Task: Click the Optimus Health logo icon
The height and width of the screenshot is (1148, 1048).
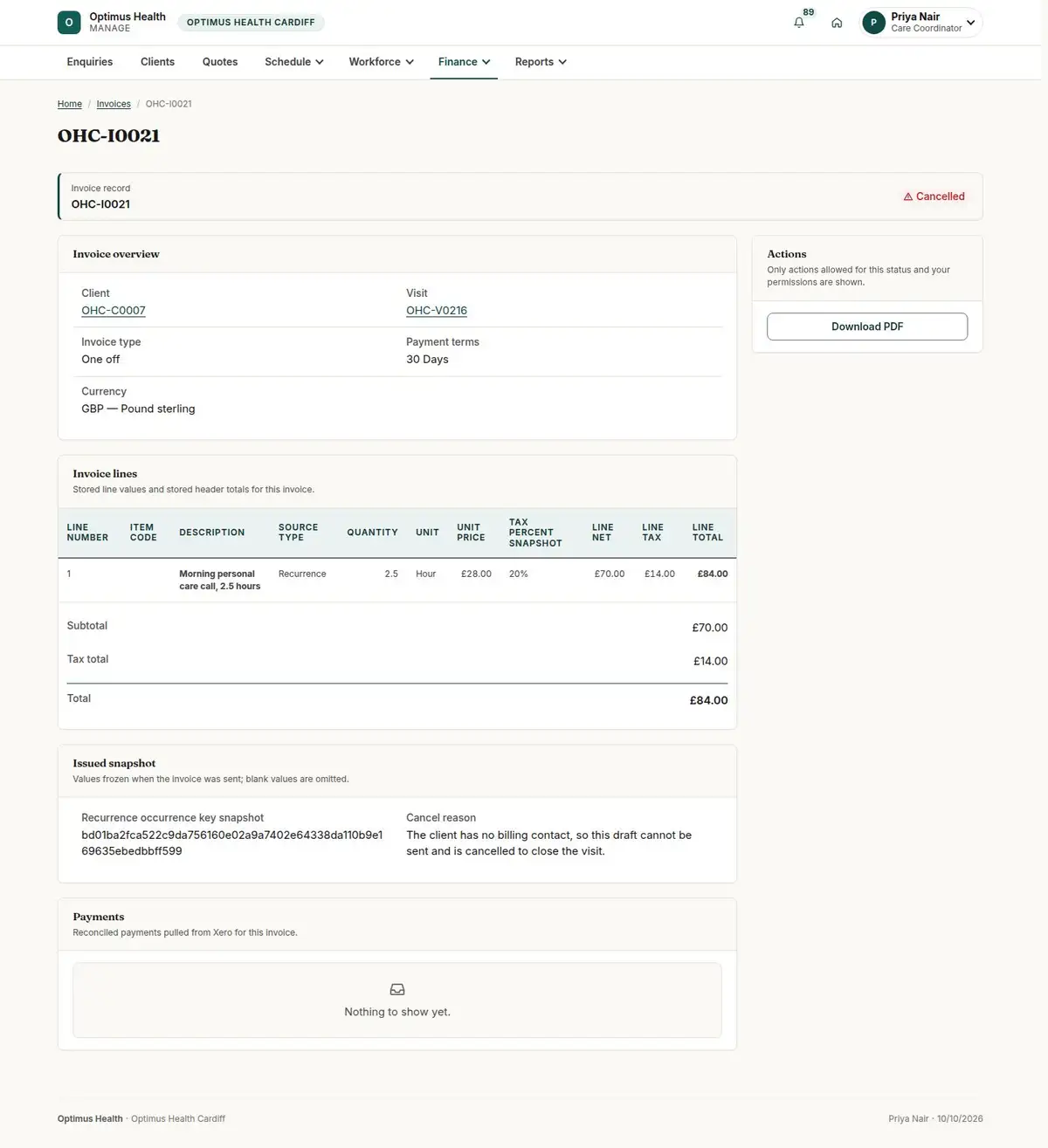Action: click(x=69, y=23)
